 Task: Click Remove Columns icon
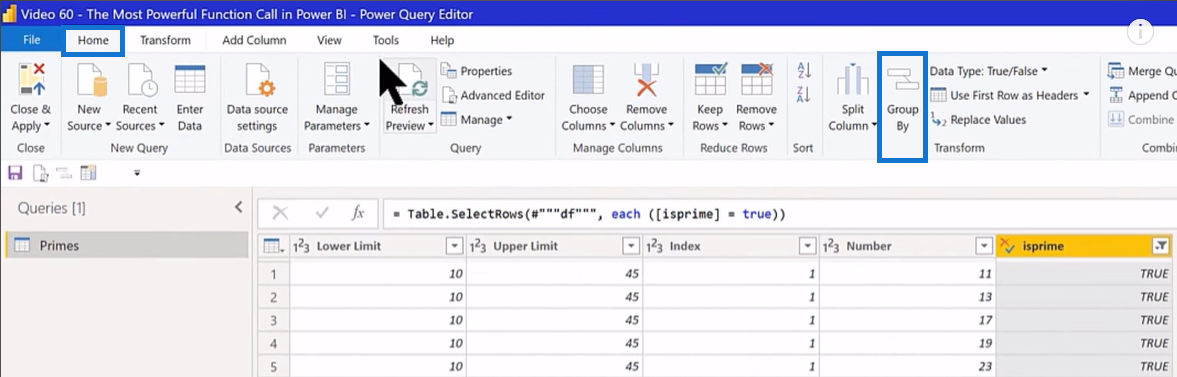[x=646, y=81]
